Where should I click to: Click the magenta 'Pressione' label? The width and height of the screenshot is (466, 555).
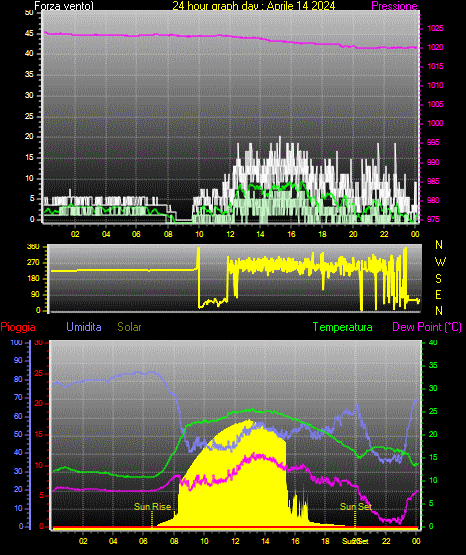pos(394,6)
